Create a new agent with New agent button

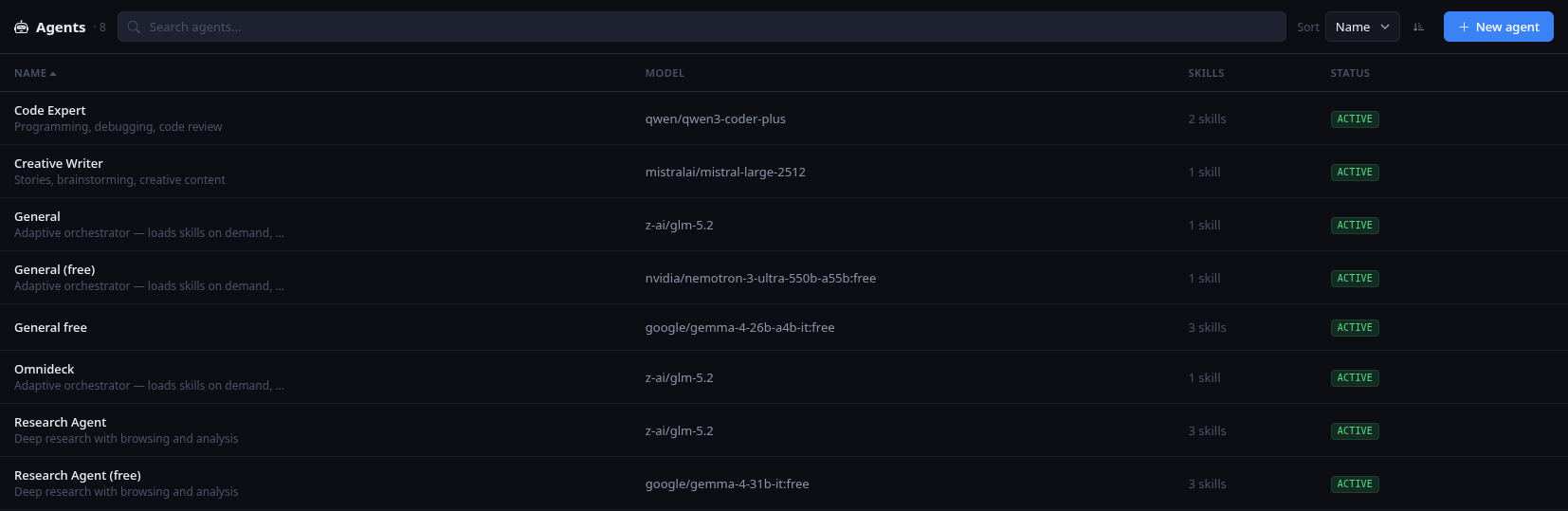[1498, 27]
